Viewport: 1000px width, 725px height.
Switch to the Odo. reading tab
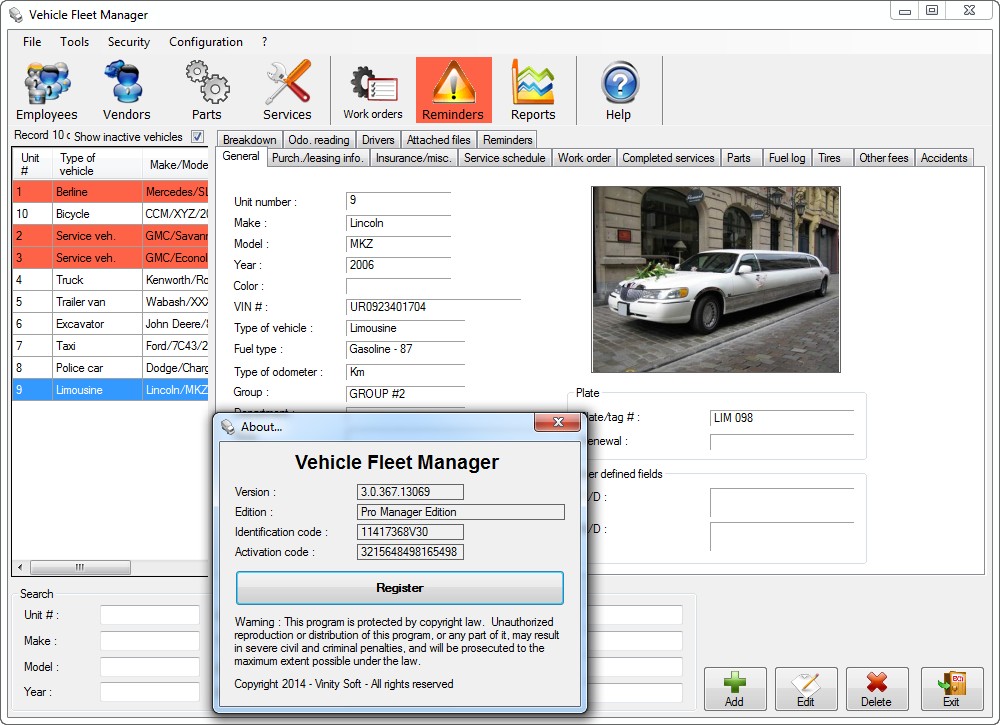(319, 140)
